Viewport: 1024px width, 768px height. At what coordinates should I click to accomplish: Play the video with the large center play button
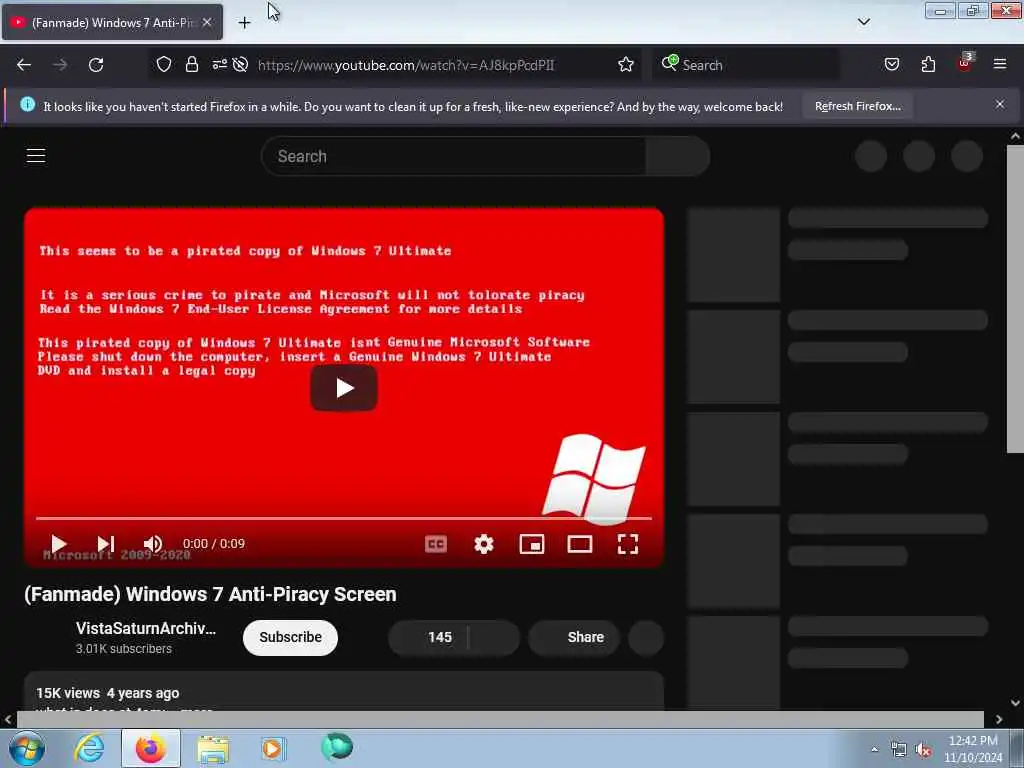click(344, 388)
